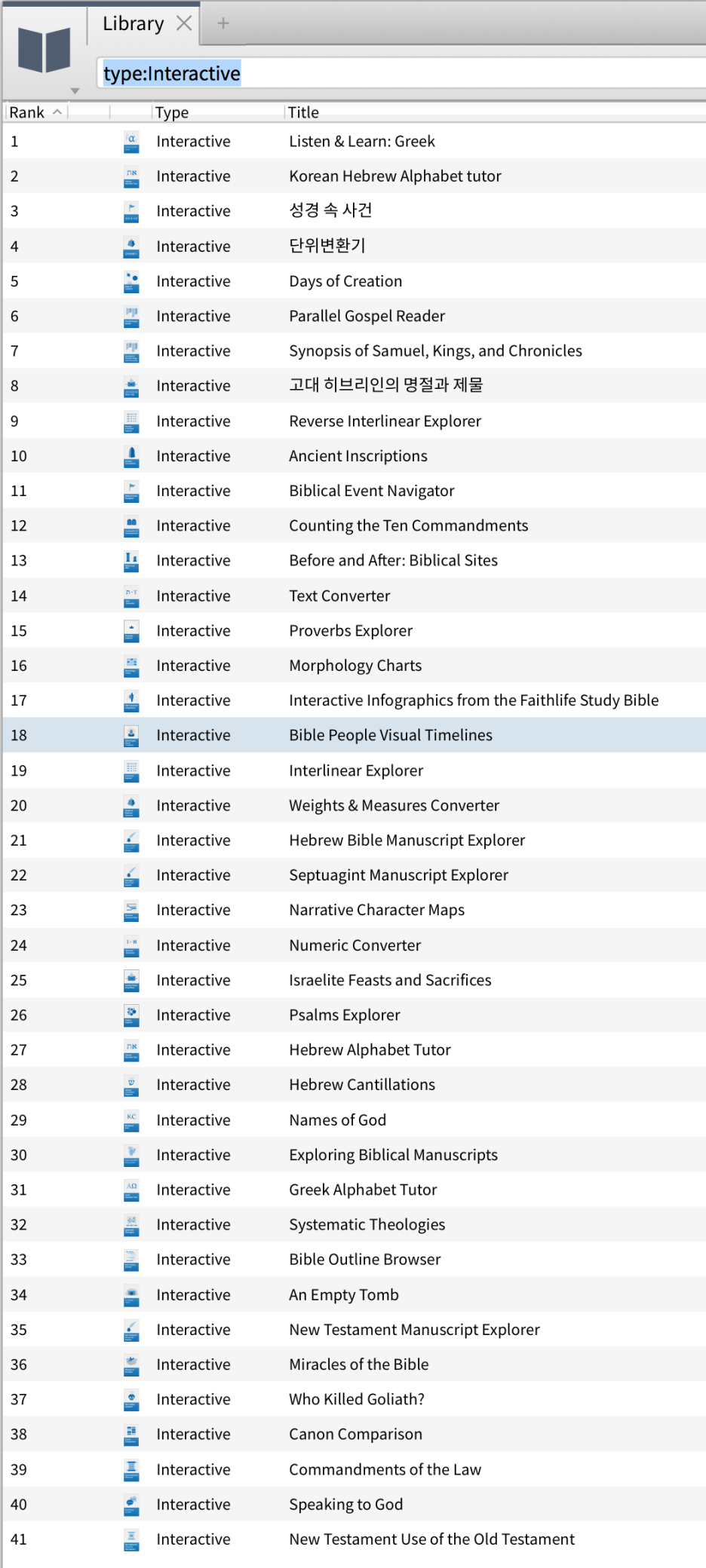Expand the dropdown arrow under the library icon
This screenshot has width=706, height=1568.
75,91
